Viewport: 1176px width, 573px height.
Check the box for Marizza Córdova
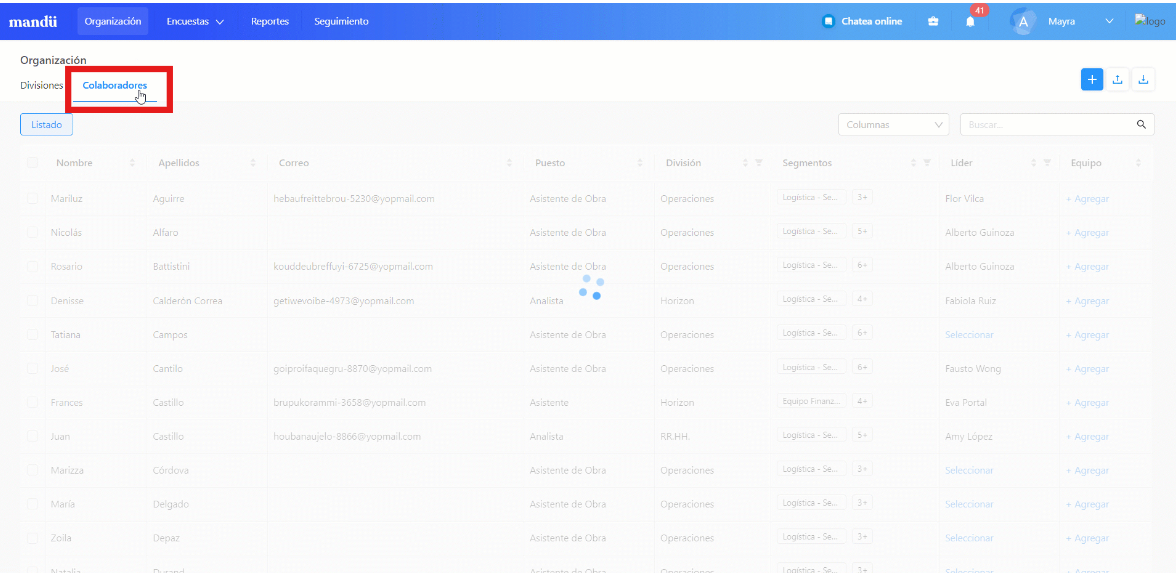32,470
